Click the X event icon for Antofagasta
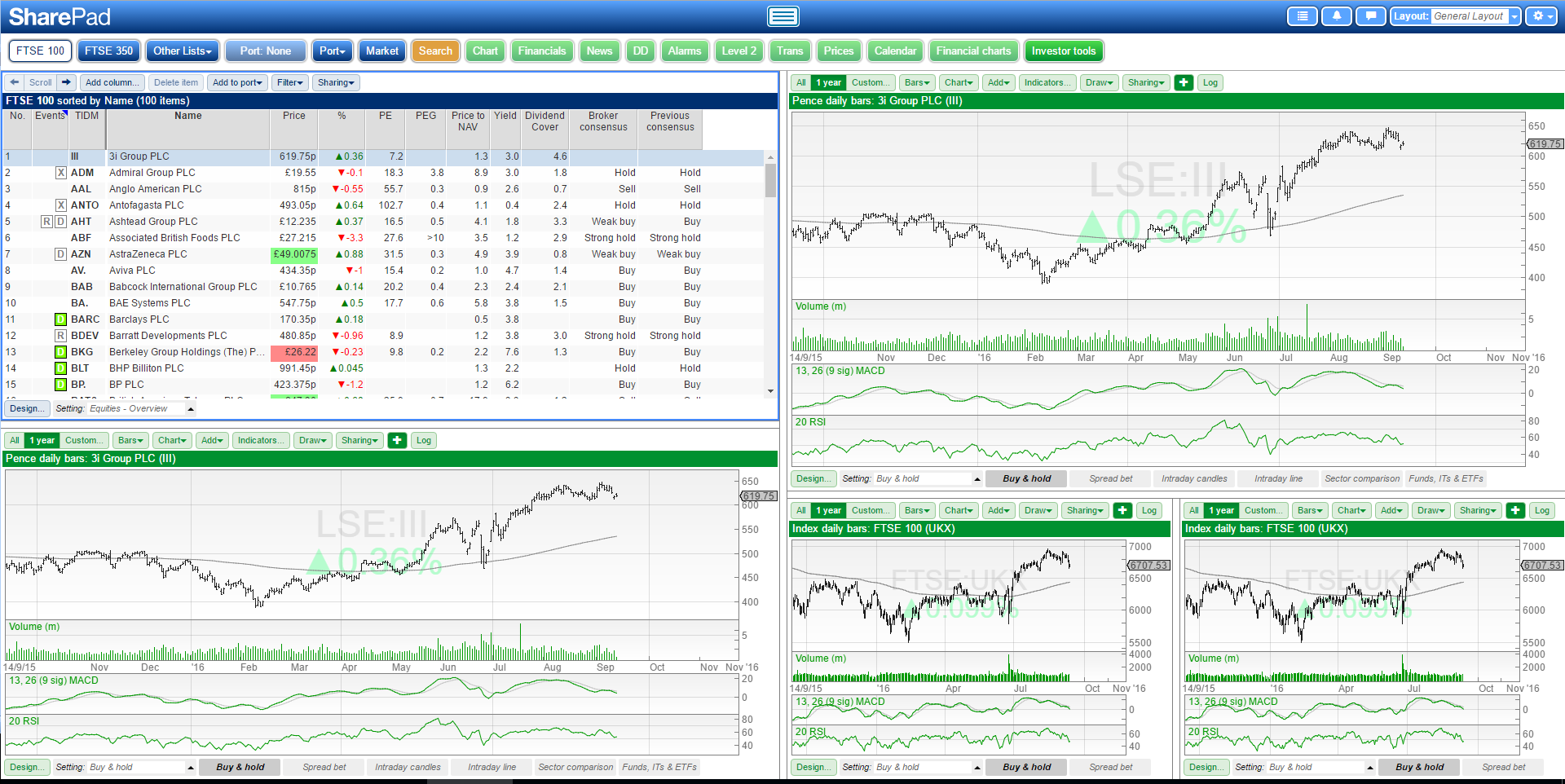Viewport: 1565px width, 784px height. point(60,205)
